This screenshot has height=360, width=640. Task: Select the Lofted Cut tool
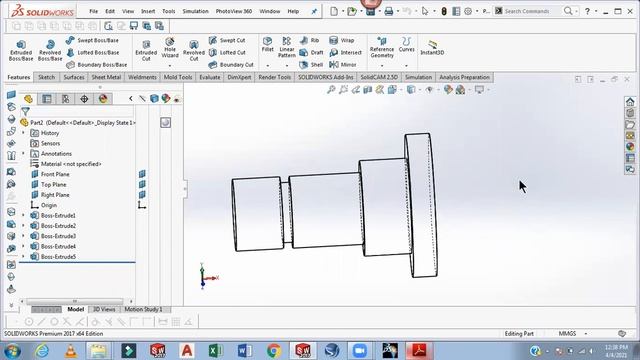pos(227,52)
